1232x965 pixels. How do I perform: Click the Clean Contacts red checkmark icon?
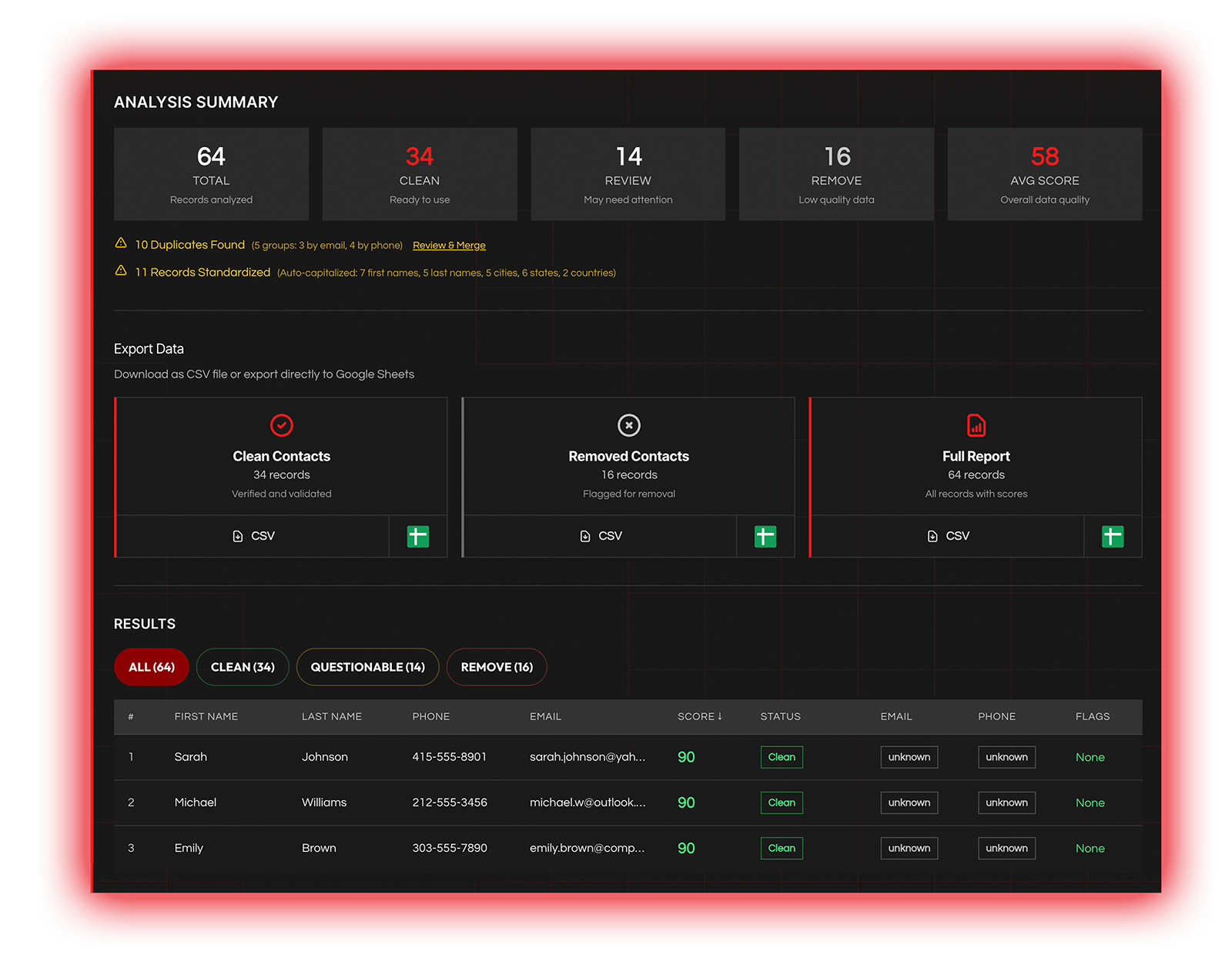tap(282, 425)
